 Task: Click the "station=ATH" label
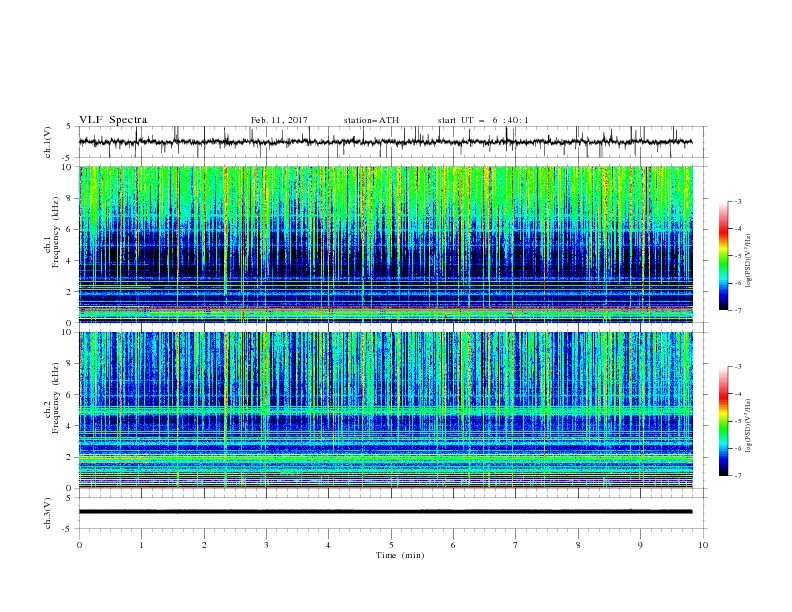pos(371,120)
